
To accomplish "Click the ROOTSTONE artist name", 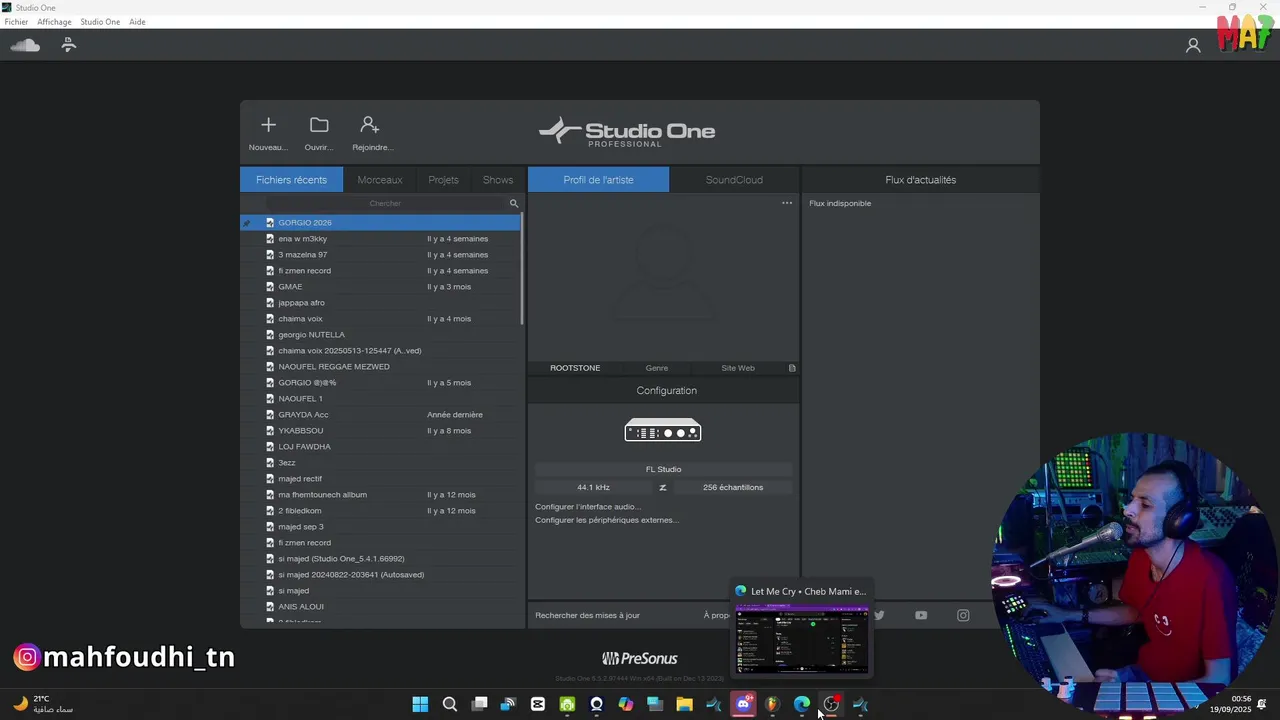I will pos(575,368).
